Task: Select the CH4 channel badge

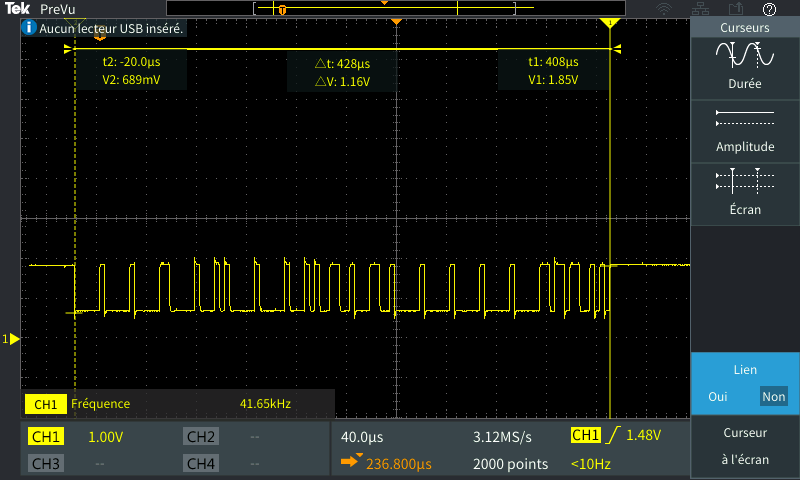Action: 201,463
